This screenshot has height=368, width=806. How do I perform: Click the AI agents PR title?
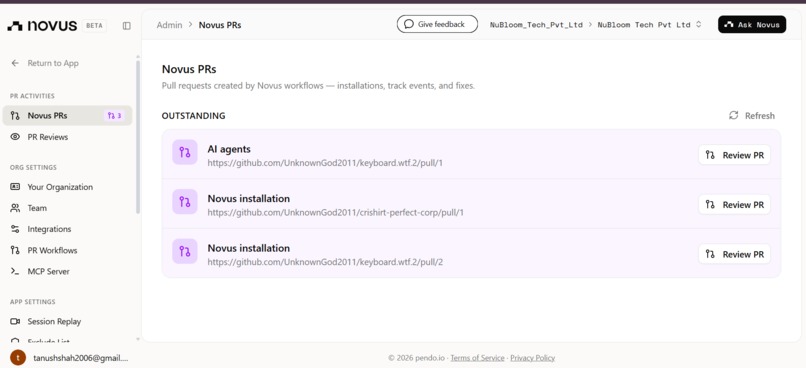pos(229,149)
